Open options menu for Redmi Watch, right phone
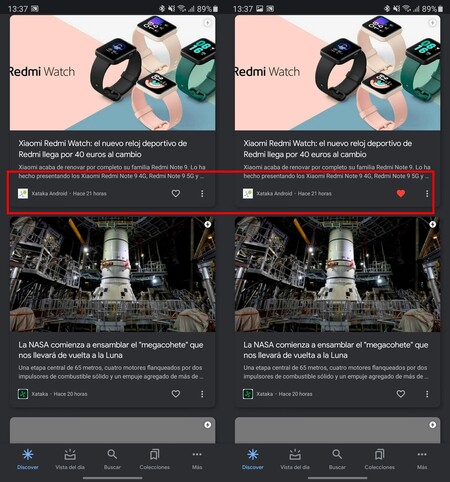Viewport: 450px width, 482px height. tap(427, 194)
